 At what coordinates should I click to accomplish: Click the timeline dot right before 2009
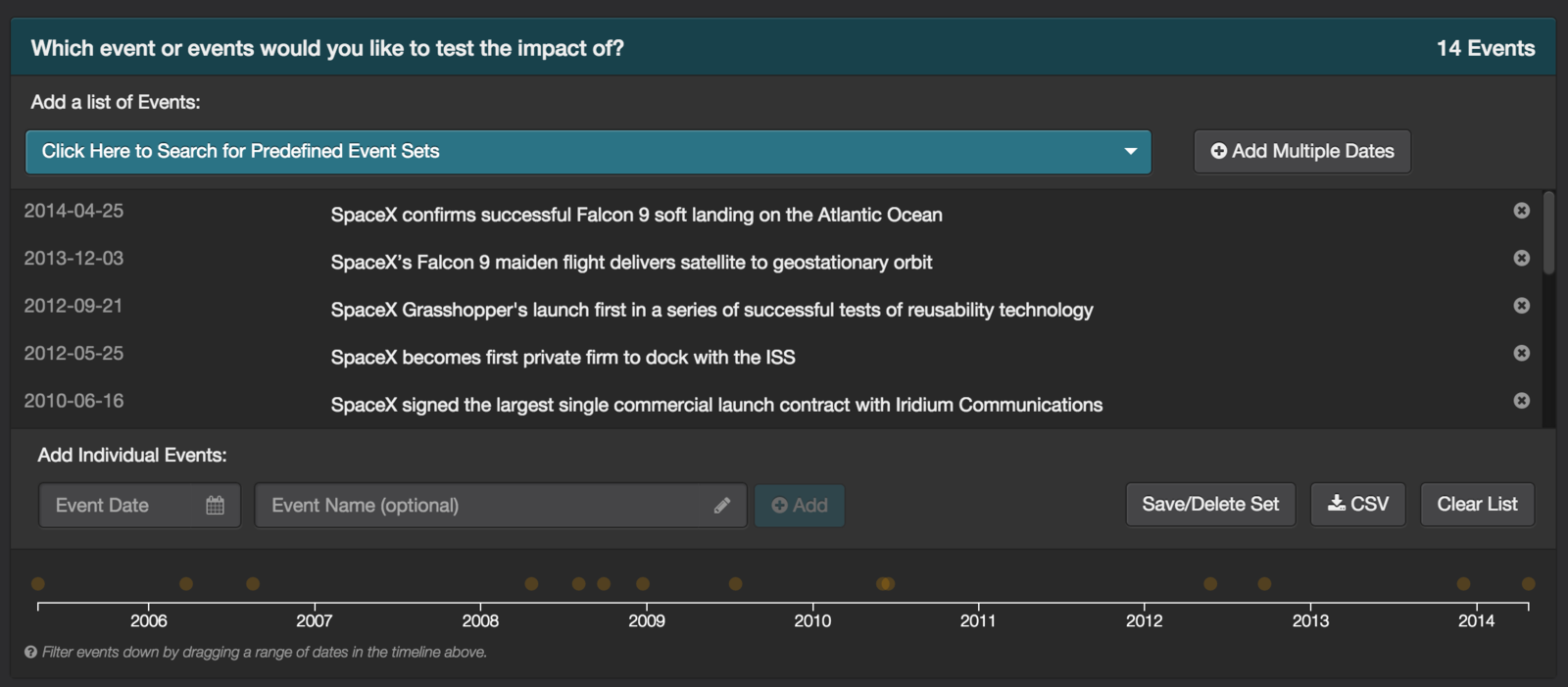pyautogui.click(x=643, y=584)
